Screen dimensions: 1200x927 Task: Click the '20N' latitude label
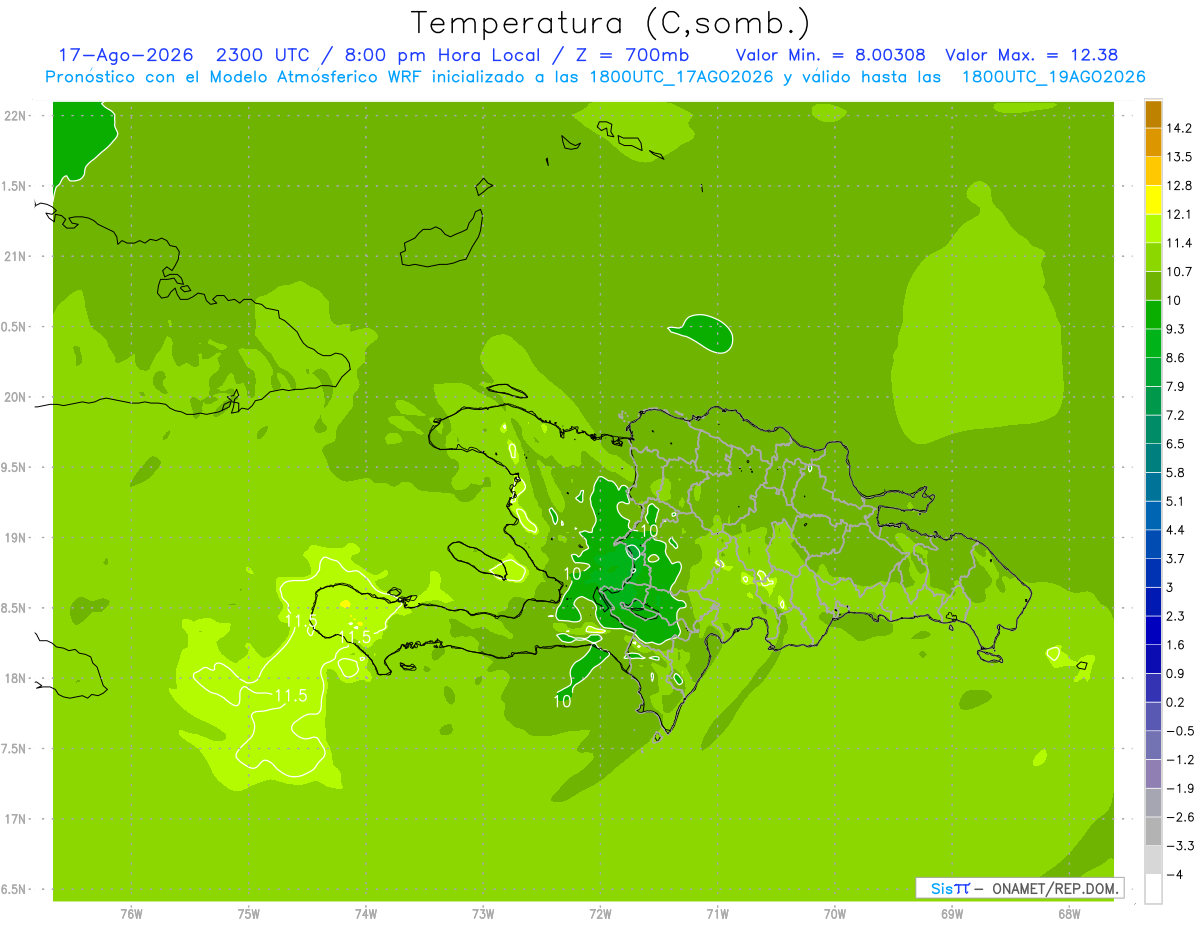coord(17,397)
